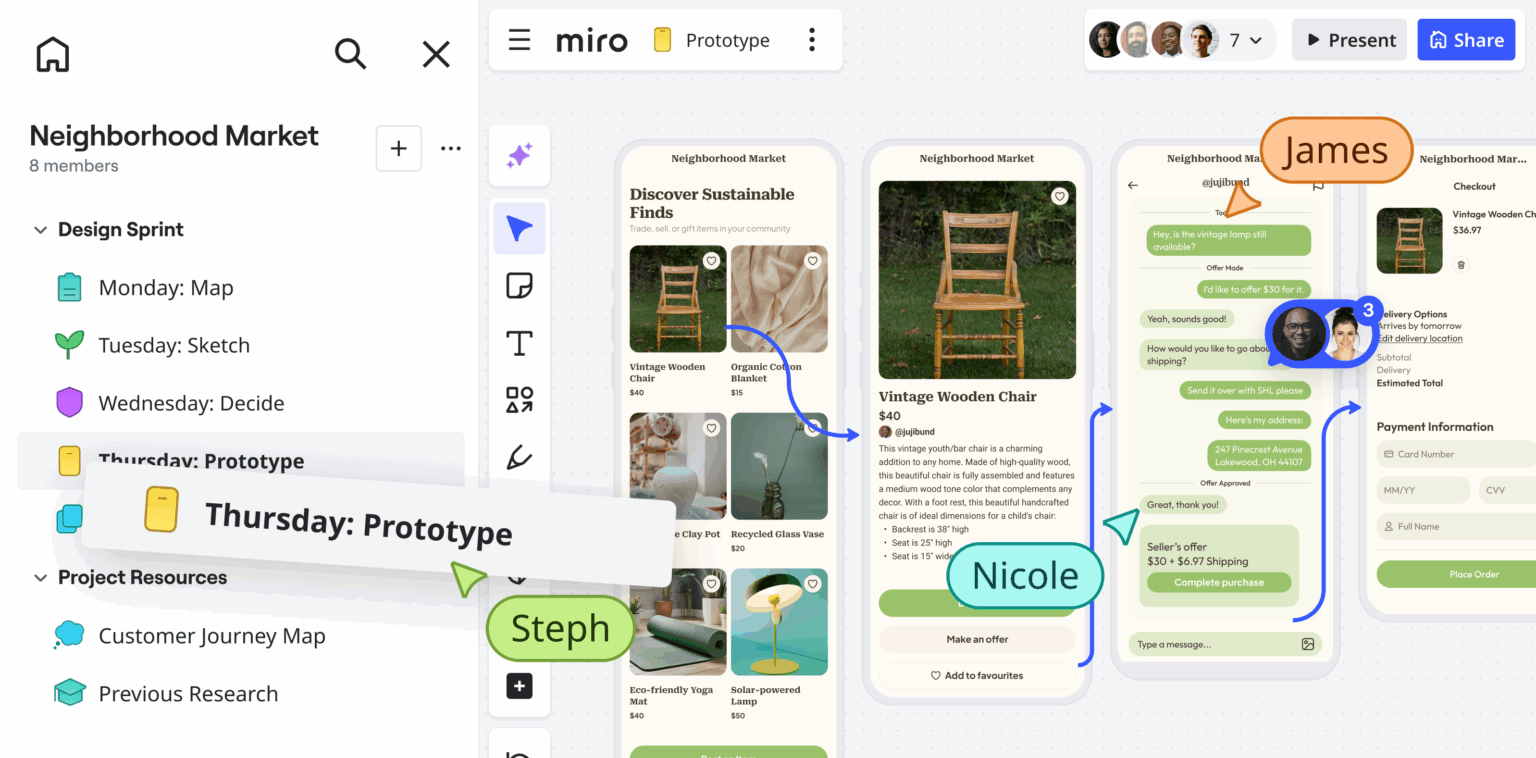Open the shapes and diagramming tool
This screenshot has height=758, width=1536.
coord(519,399)
